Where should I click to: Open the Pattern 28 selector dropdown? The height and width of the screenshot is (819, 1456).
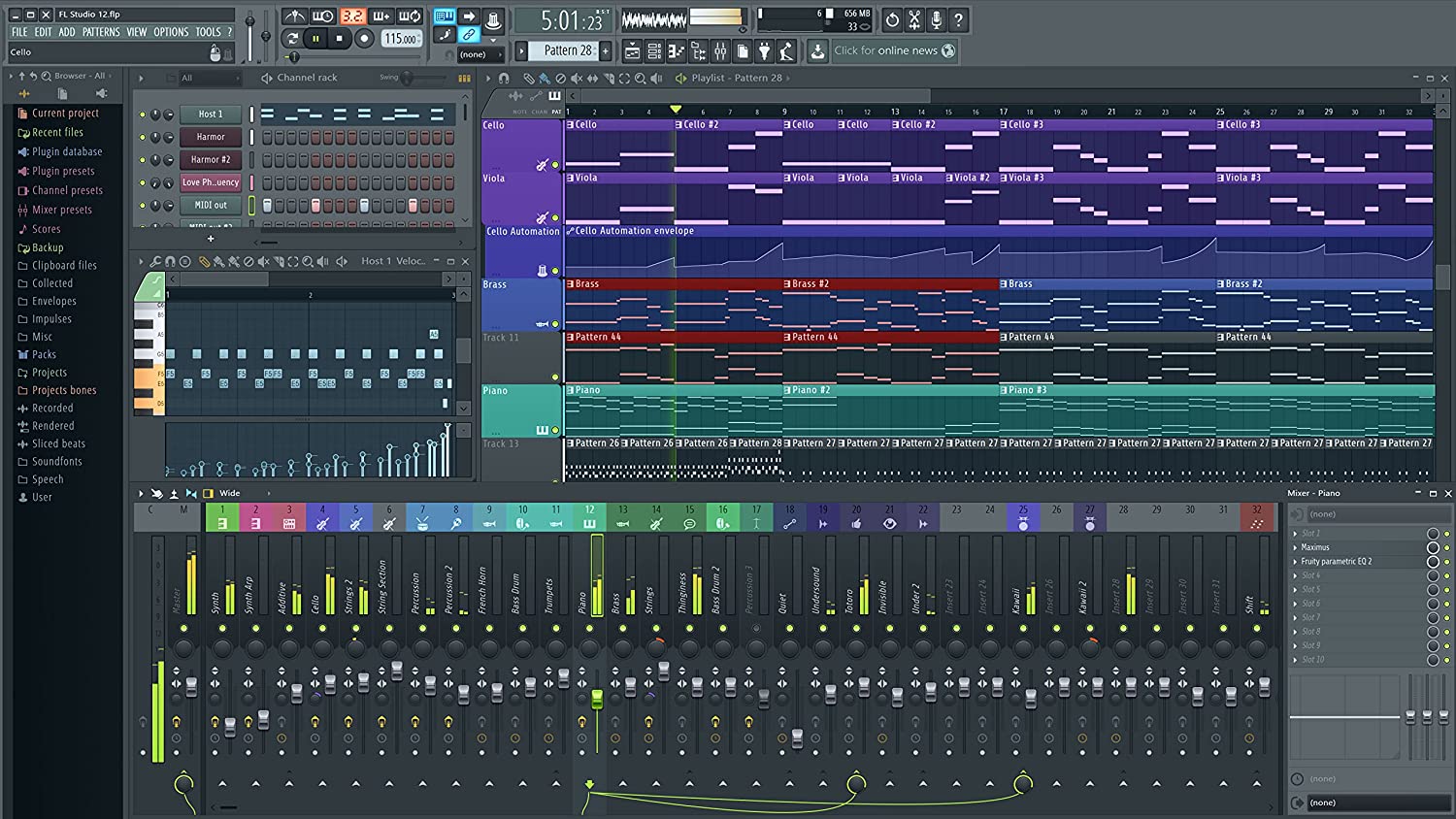click(563, 50)
